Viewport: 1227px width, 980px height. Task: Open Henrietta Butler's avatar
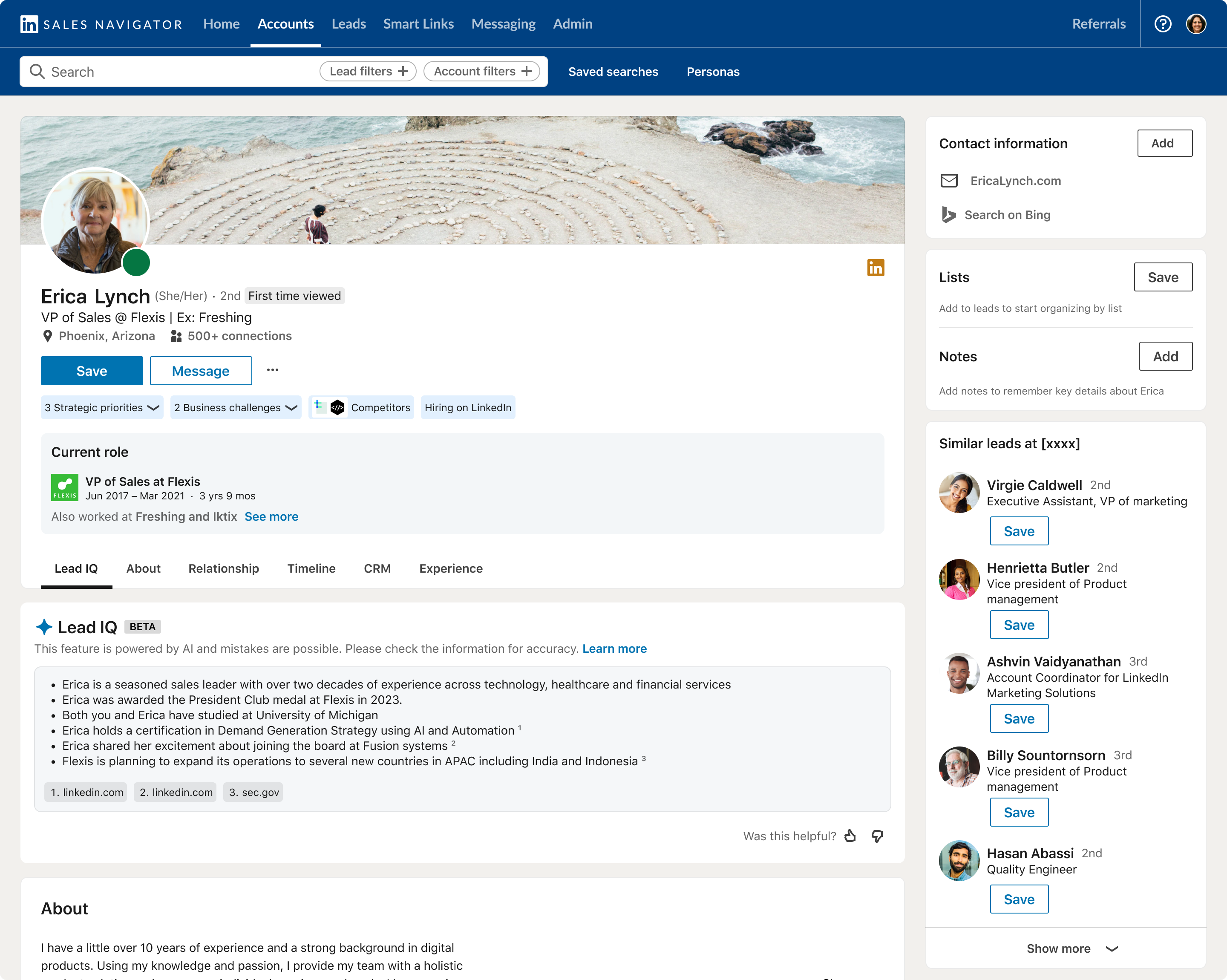(959, 579)
